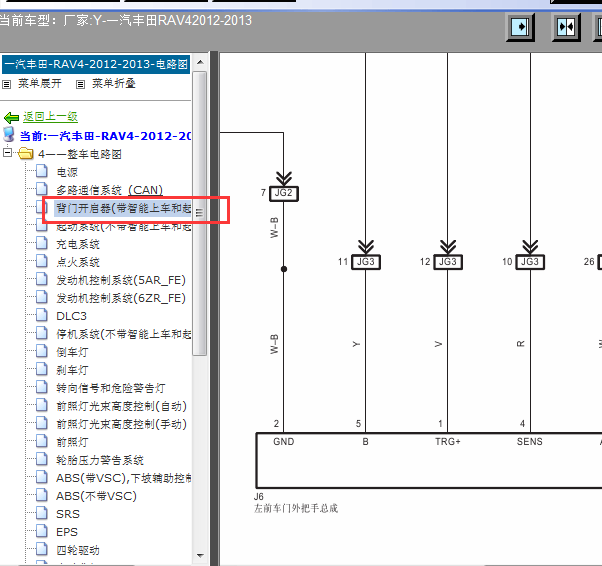Click 菜单折叠 to fold the menu
The image size is (602, 566).
pos(114,83)
